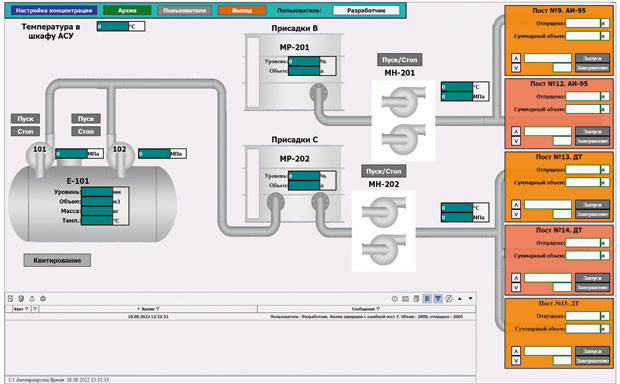Image resolution: width=620 pixels, height=384 pixels.
Task: Stop pump 101 with Стоп
Action: pos(25,131)
